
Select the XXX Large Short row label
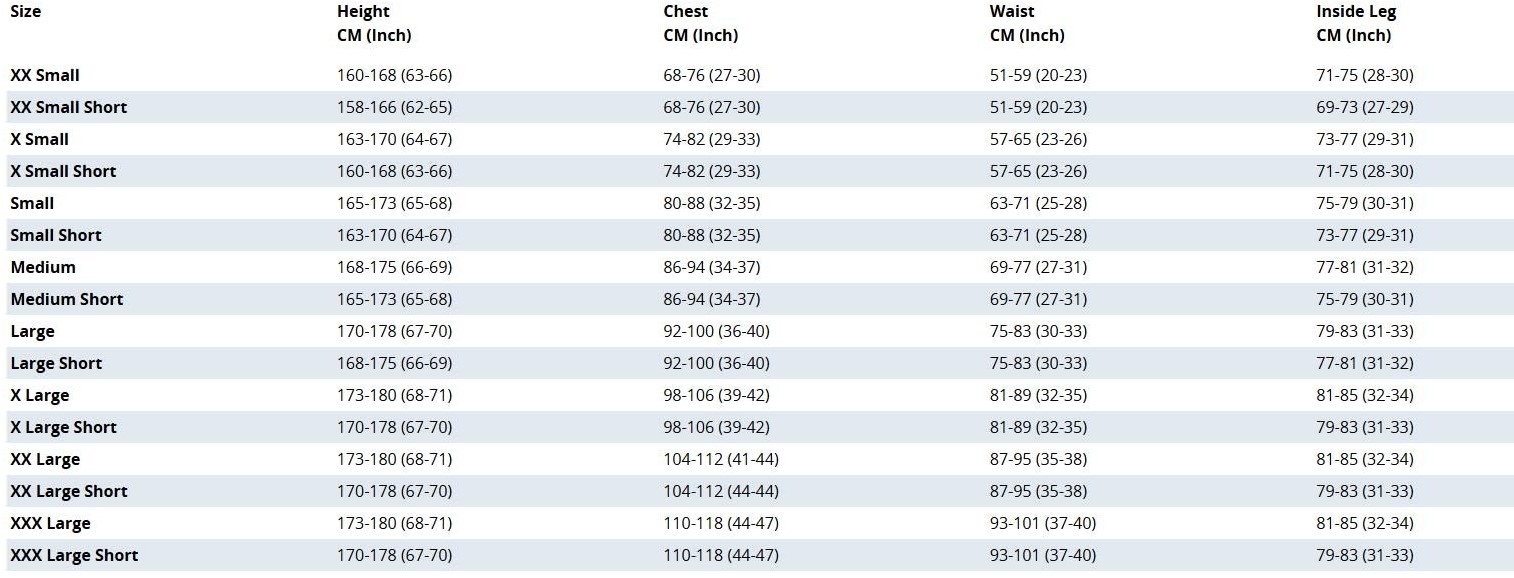[x=74, y=555]
